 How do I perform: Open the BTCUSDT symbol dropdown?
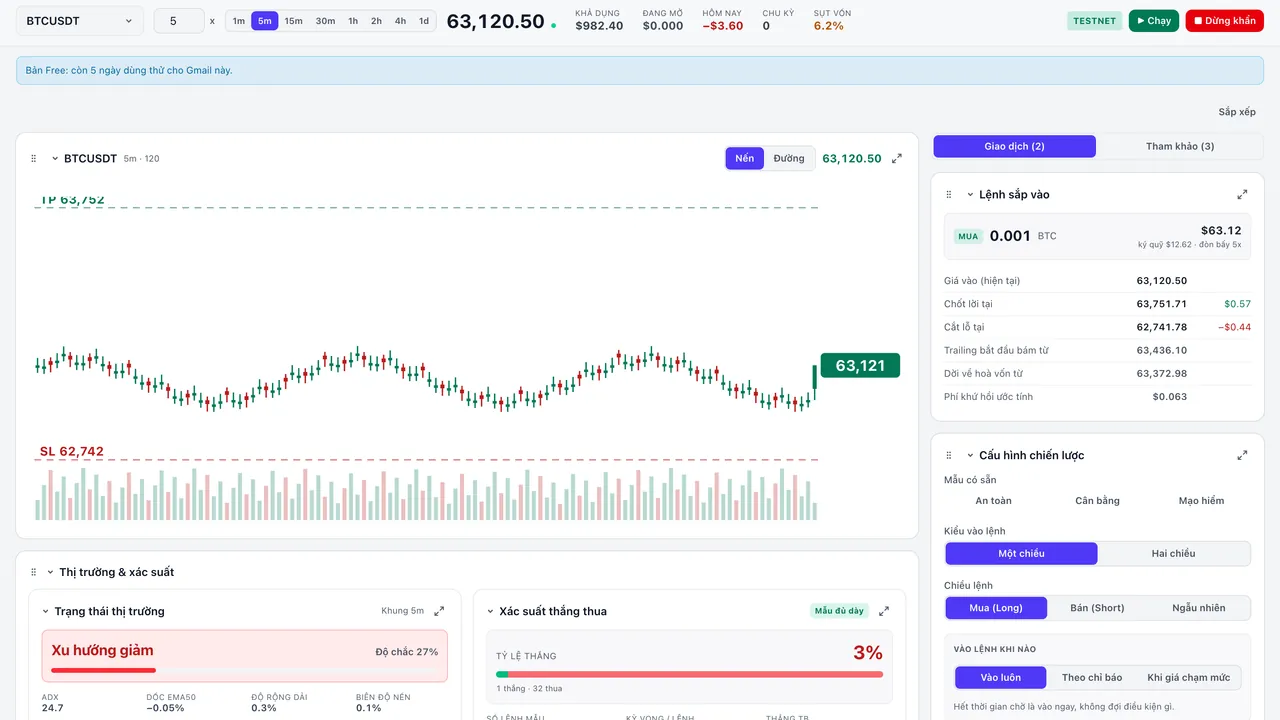[x=80, y=21]
